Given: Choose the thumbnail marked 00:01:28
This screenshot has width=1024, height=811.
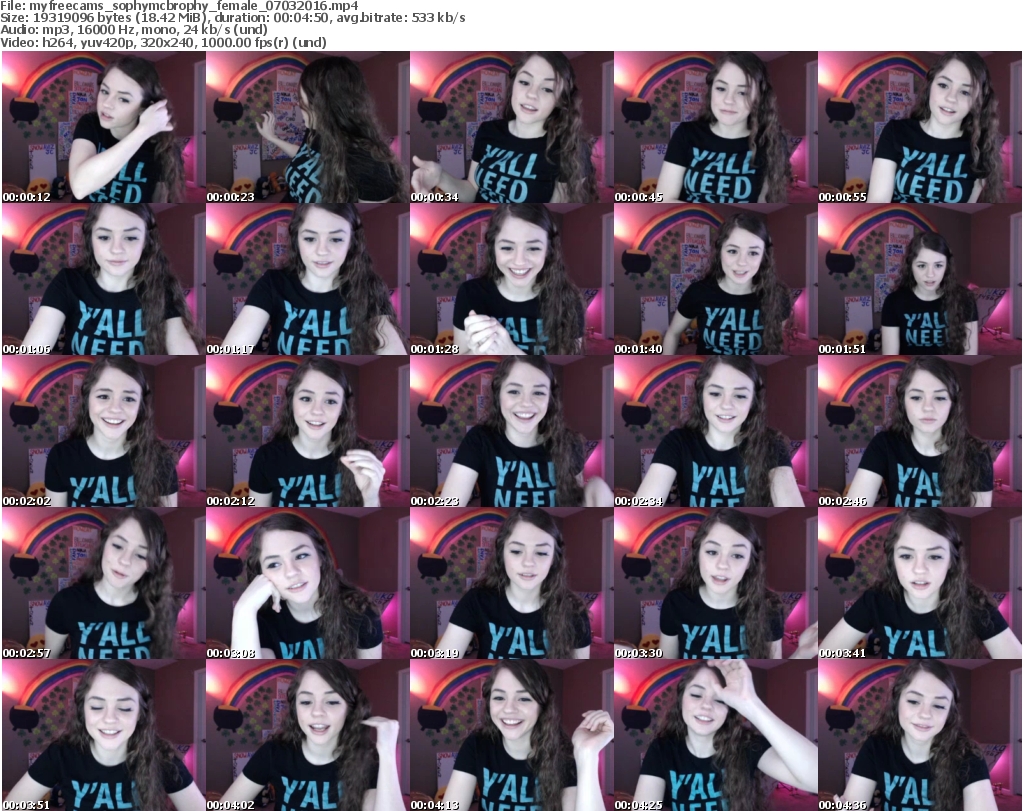Looking at the screenshot, I should (x=511, y=279).
